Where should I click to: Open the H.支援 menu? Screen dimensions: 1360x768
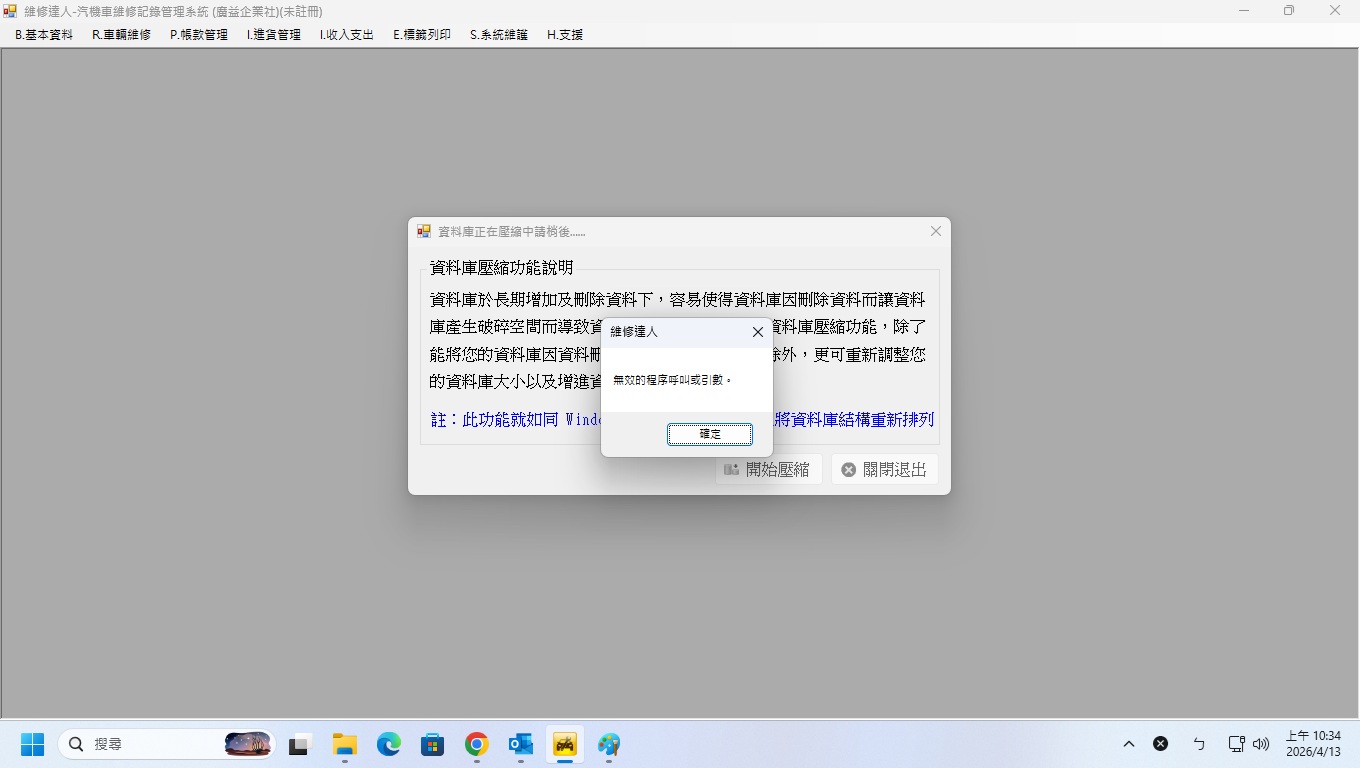[564, 35]
